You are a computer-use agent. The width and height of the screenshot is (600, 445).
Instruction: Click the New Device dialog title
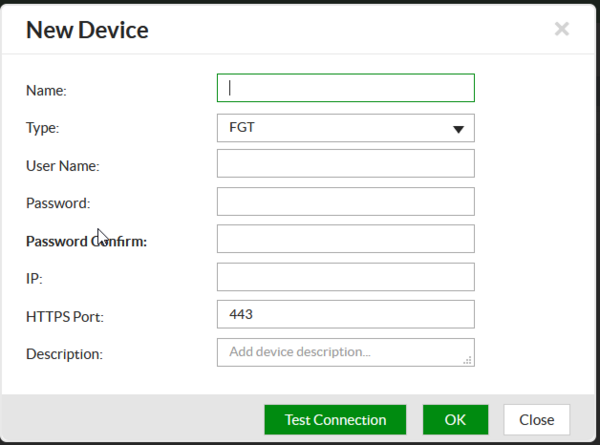tap(87, 30)
